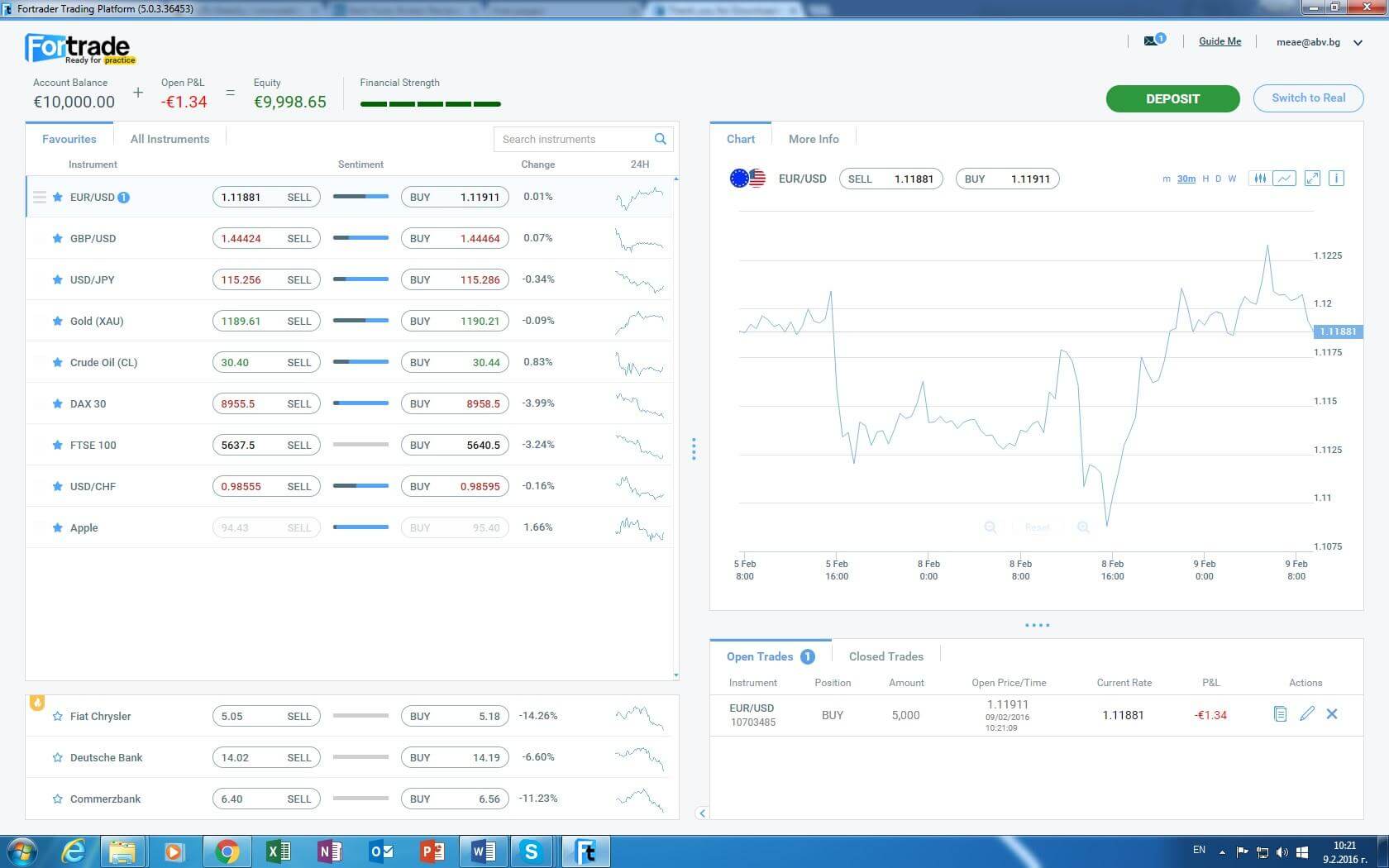Sell GBP/USD at 1.44424
The image size is (1389, 868).
pyautogui.click(x=266, y=238)
